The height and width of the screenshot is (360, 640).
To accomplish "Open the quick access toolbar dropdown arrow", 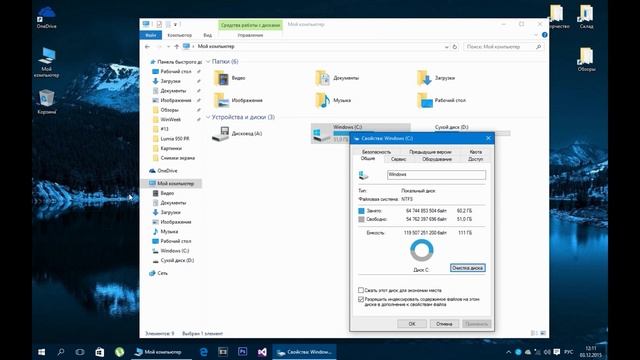I will [176, 24].
